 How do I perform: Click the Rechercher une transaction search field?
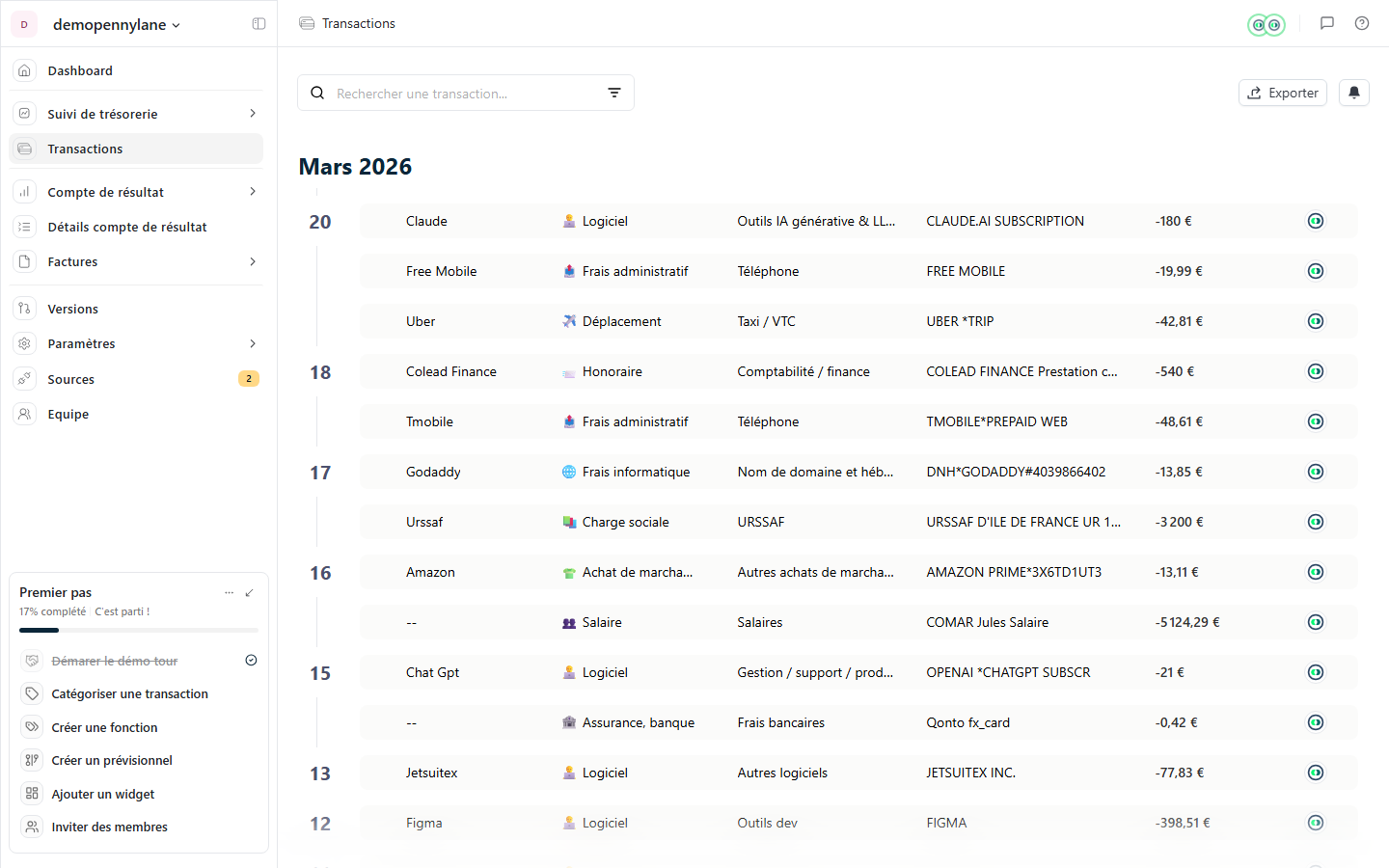click(x=466, y=93)
